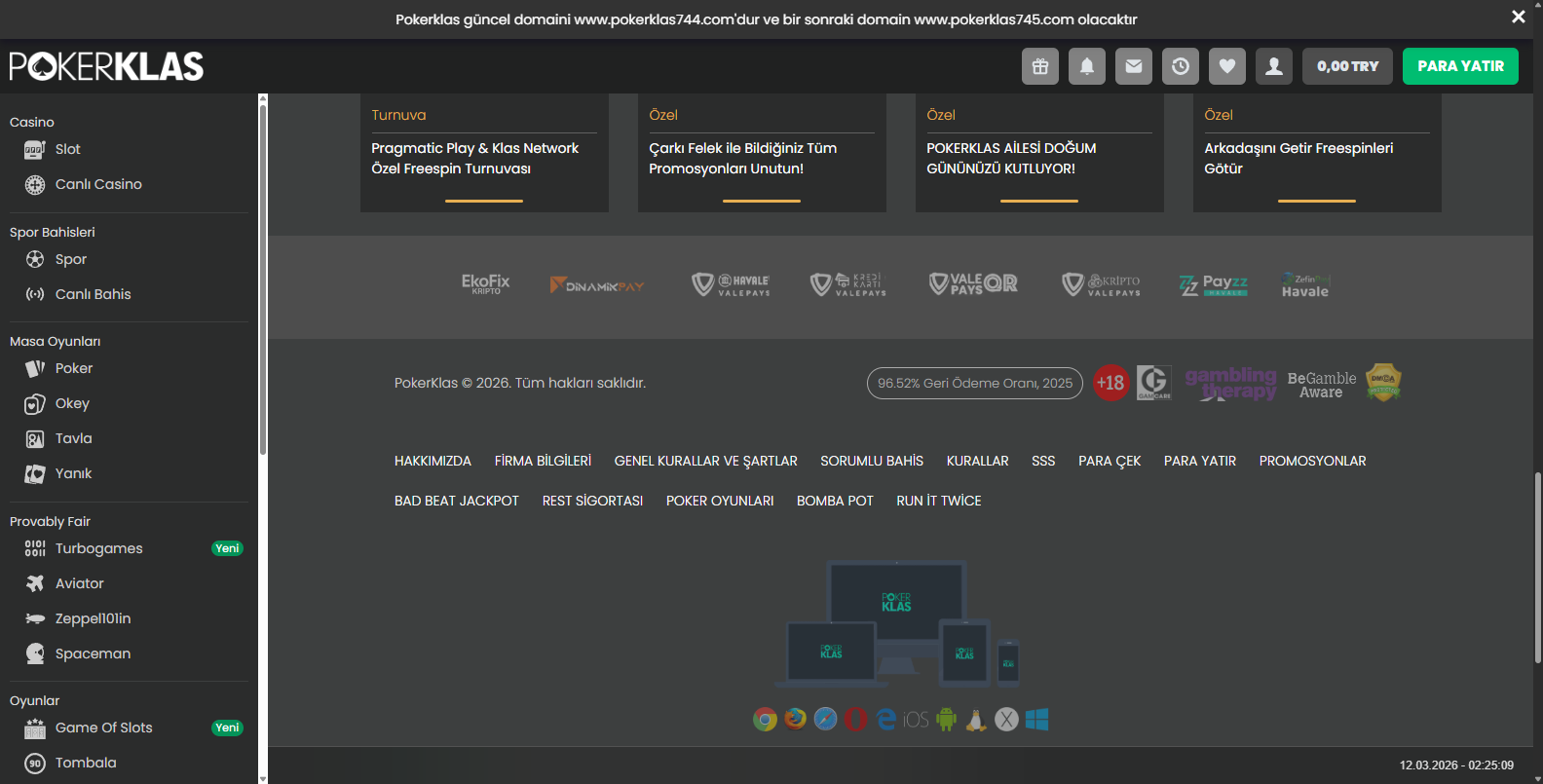Open the PARA ÇEK footer link

click(x=1110, y=461)
